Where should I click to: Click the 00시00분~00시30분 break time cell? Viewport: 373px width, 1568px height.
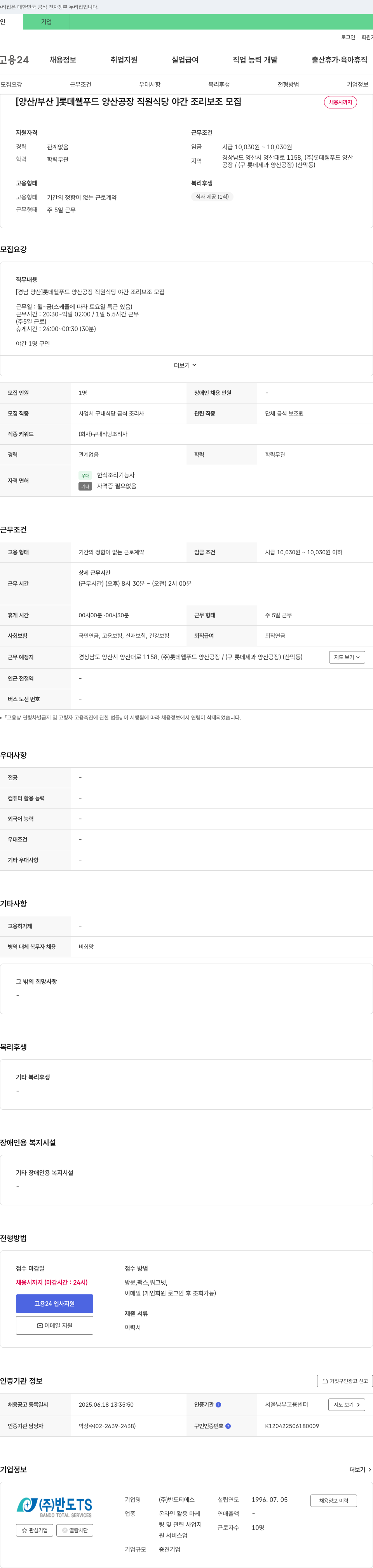(103, 615)
